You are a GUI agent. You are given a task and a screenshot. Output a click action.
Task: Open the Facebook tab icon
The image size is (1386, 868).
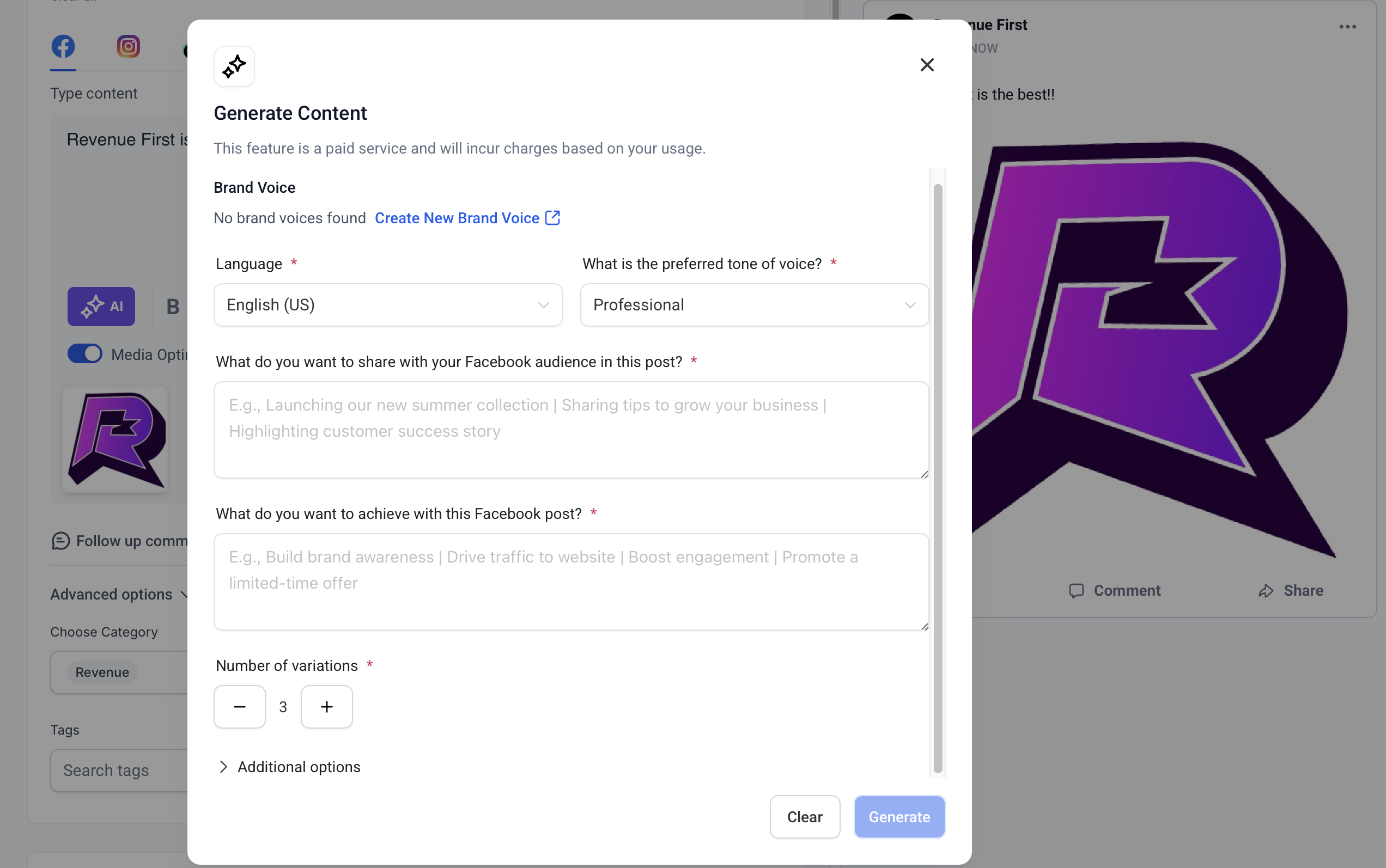(63, 46)
